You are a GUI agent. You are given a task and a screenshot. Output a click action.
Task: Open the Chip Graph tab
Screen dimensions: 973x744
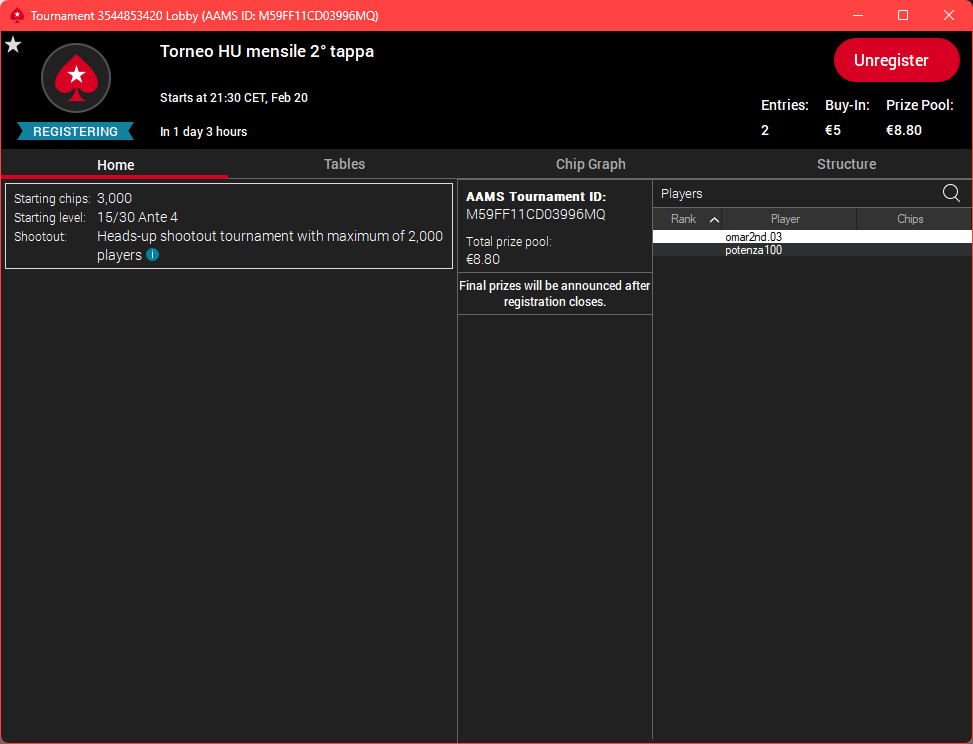(x=590, y=164)
